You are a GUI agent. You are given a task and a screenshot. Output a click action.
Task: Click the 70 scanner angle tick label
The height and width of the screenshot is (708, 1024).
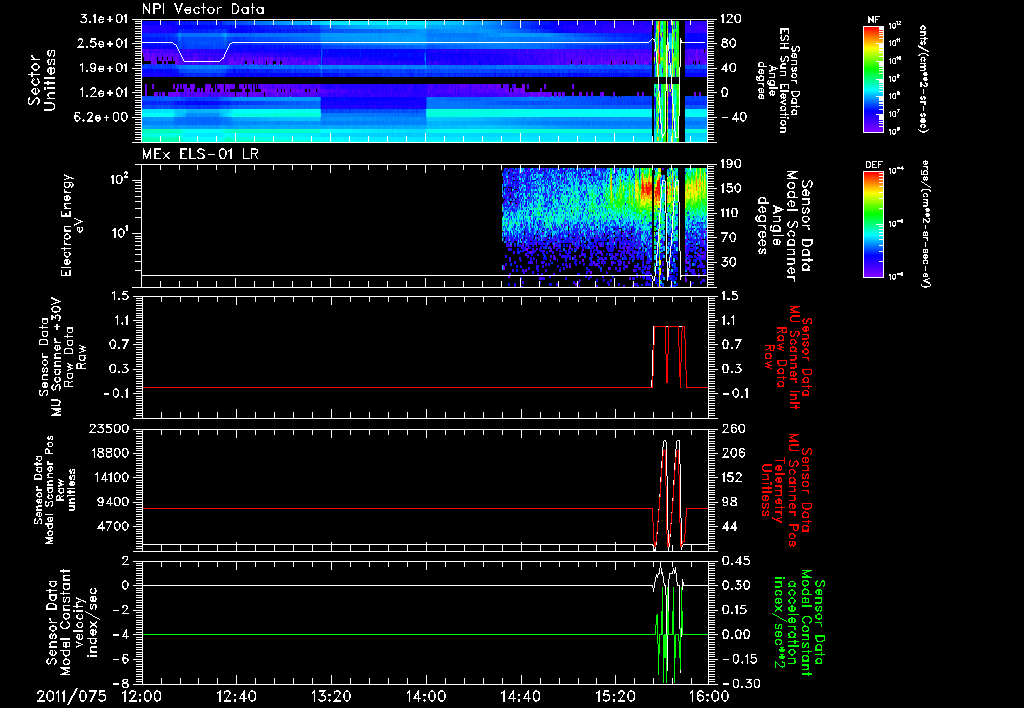coord(728,237)
